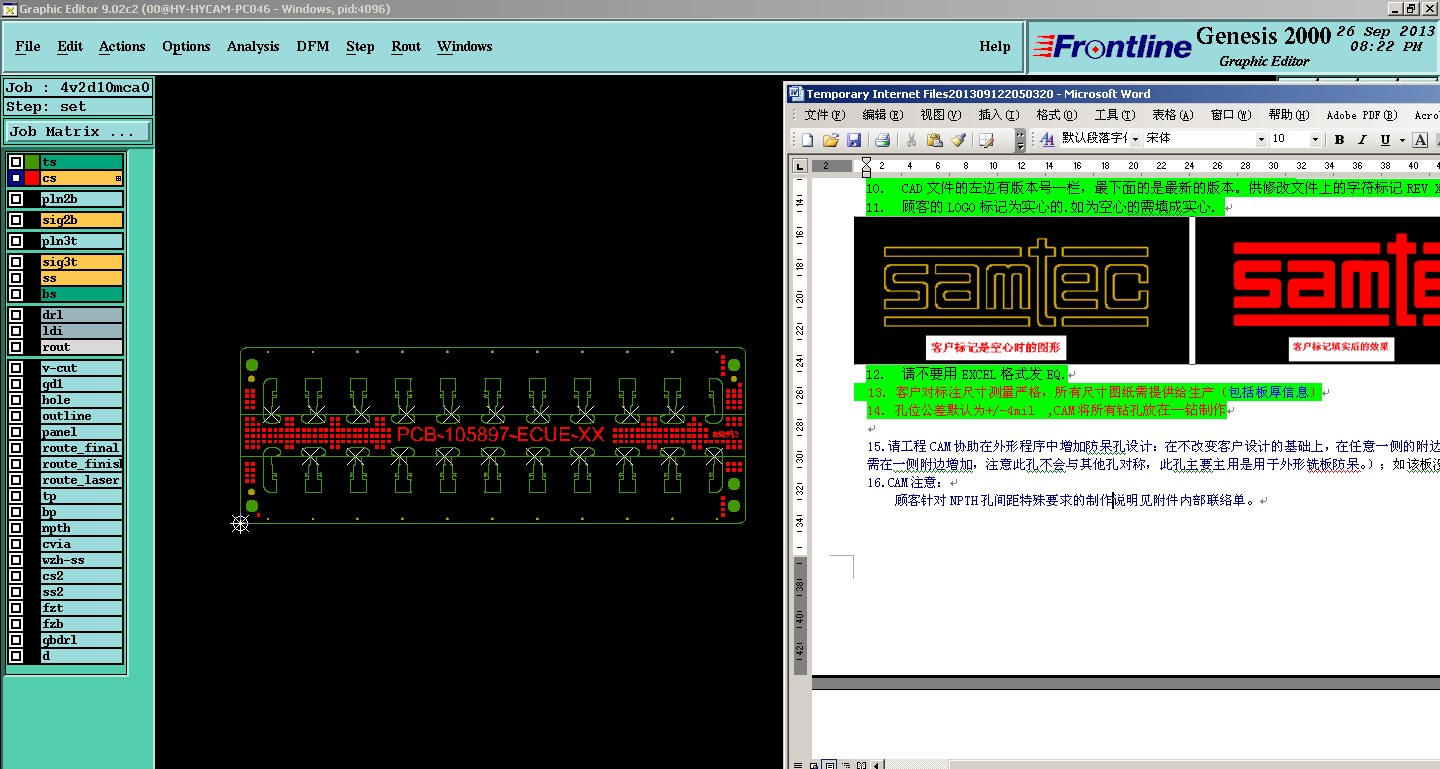The height and width of the screenshot is (769, 1440).
Task: Click the Job Matrix button
Action: (78, 131)
